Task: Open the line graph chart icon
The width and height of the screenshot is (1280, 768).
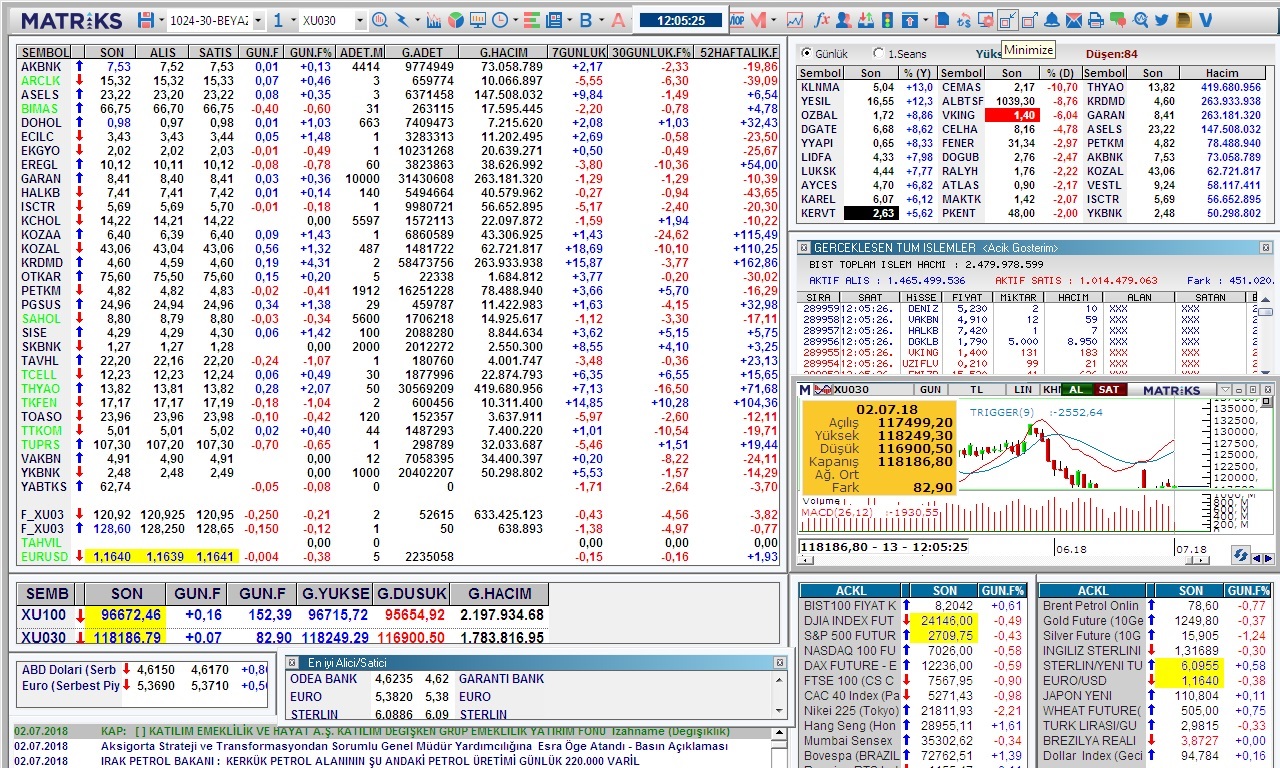Action: [795, 20]
